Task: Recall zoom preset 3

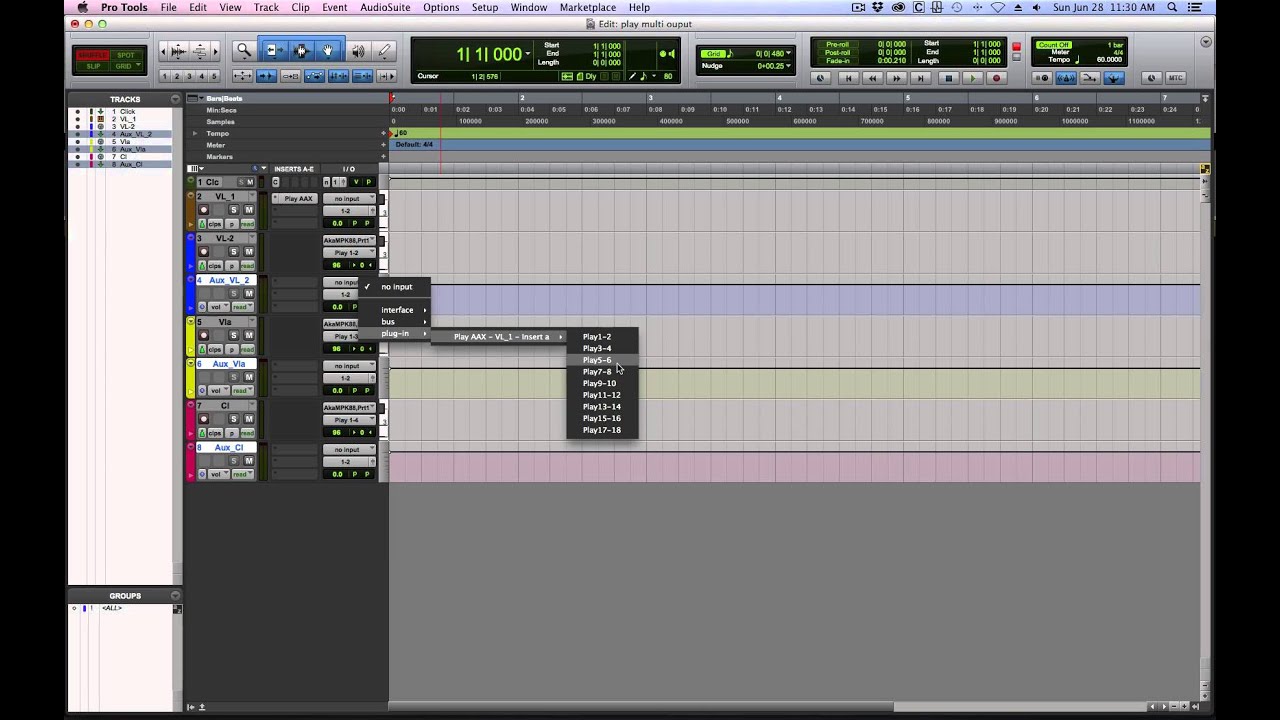Action: [189, 76]
